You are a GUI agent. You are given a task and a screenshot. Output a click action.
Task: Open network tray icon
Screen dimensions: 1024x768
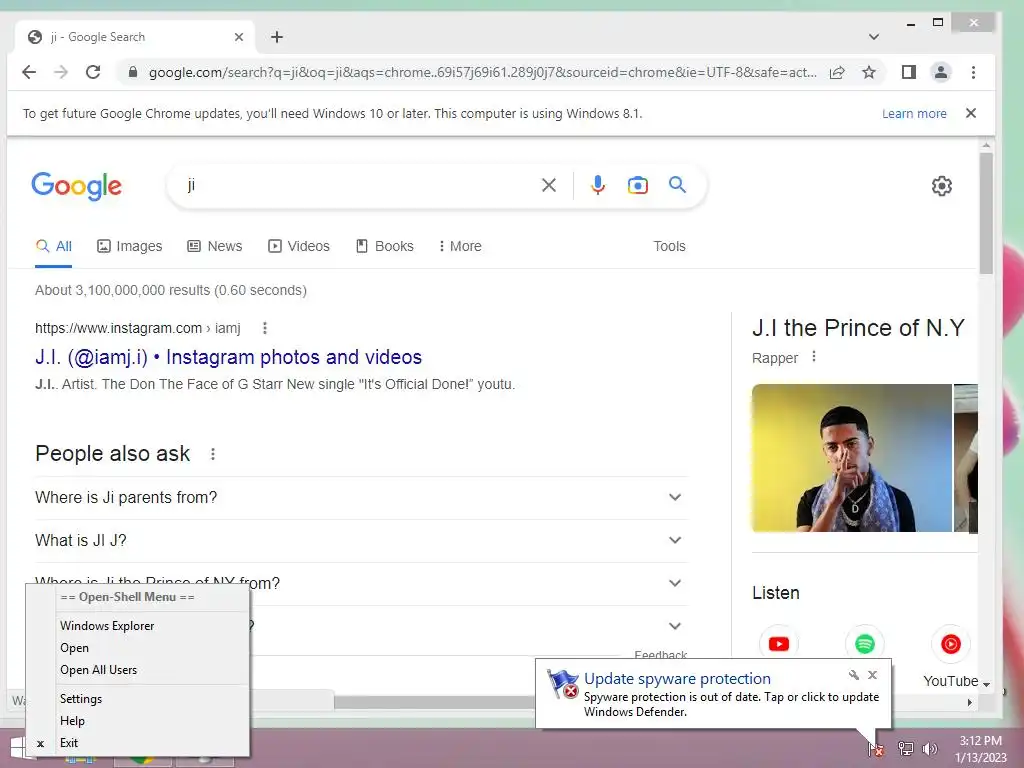(905, 748)
